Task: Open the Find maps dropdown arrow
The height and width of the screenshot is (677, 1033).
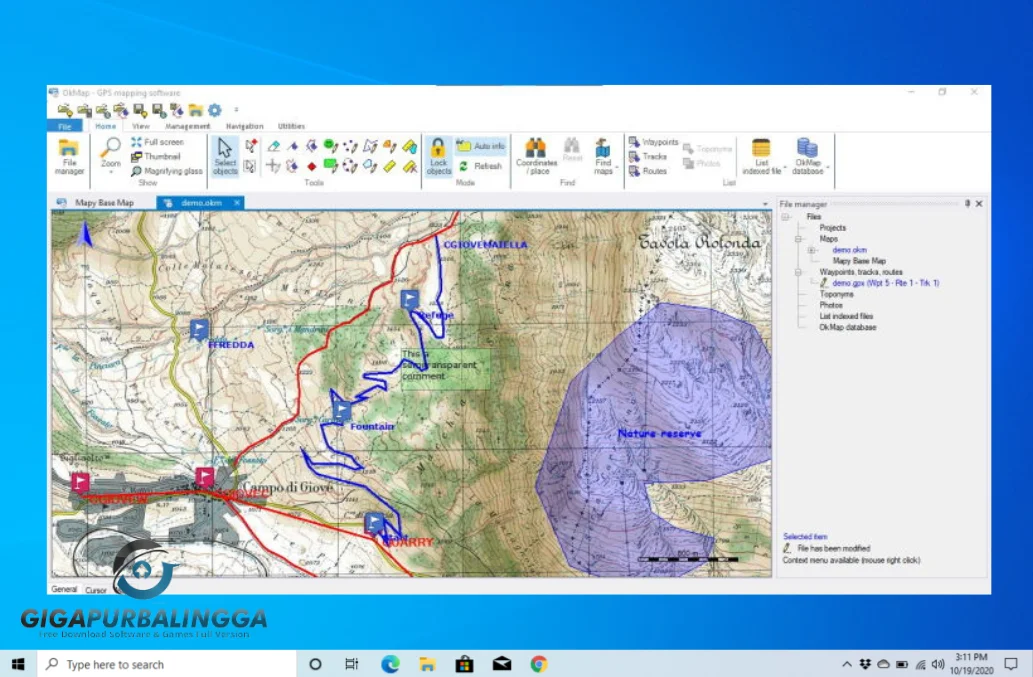Action: point(615,166)
